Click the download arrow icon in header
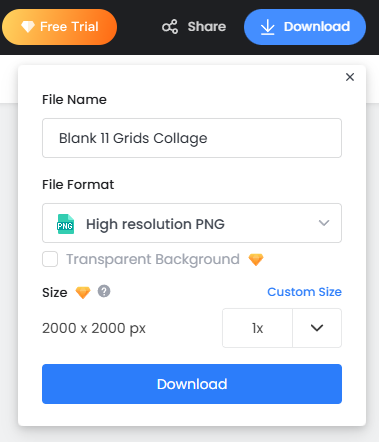 point(267,27)
